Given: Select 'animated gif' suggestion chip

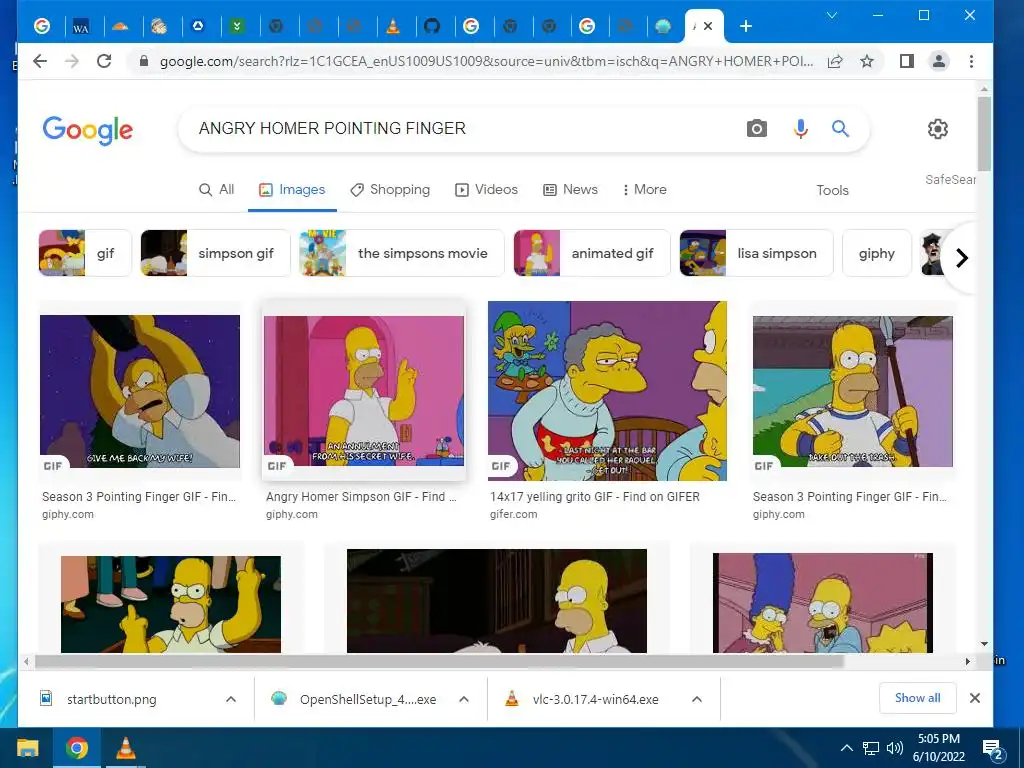Looking at the screenshot, I should 592,253.
